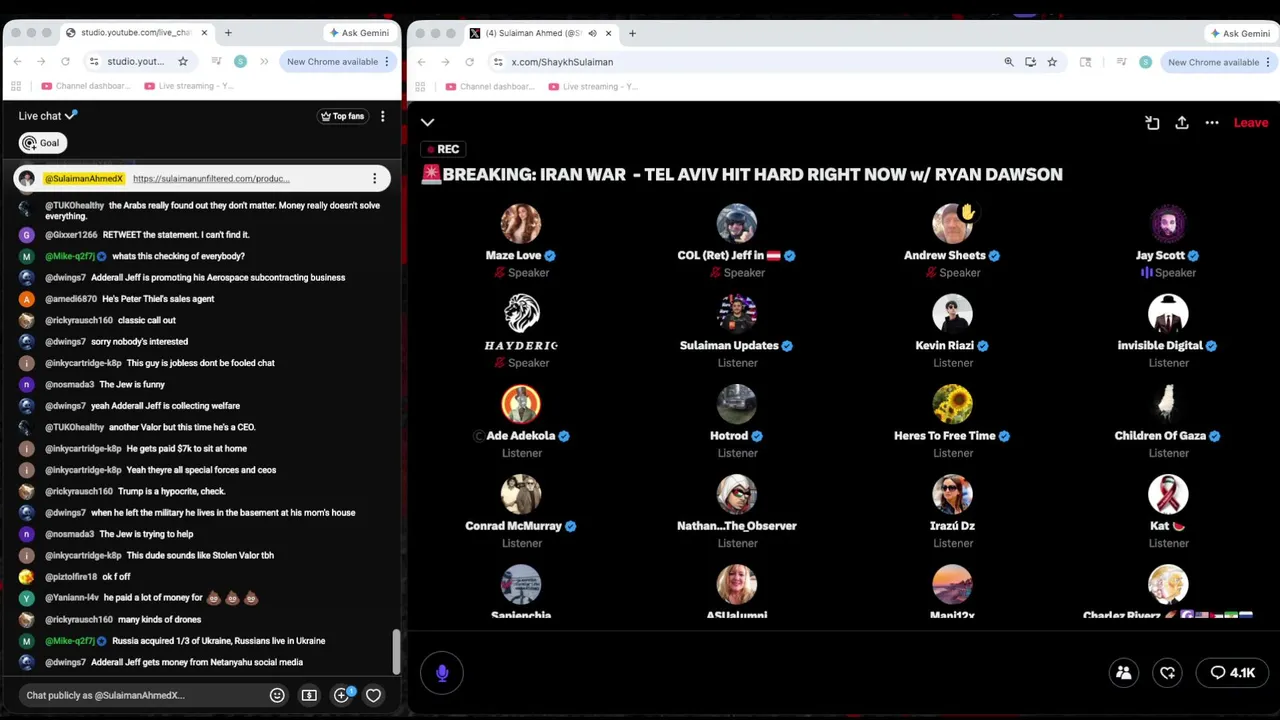Open the Goal button in live chat
Screen dimensions: 1280x720
click(42, 143)
